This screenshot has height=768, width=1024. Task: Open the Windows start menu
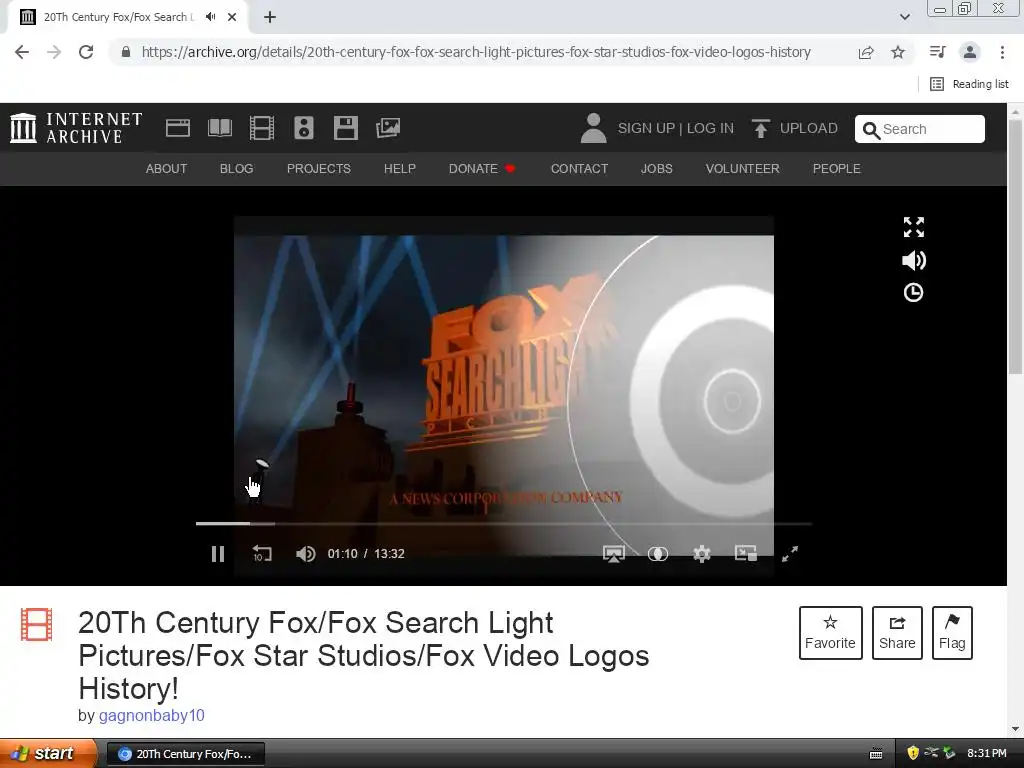[x=47, y=754]
